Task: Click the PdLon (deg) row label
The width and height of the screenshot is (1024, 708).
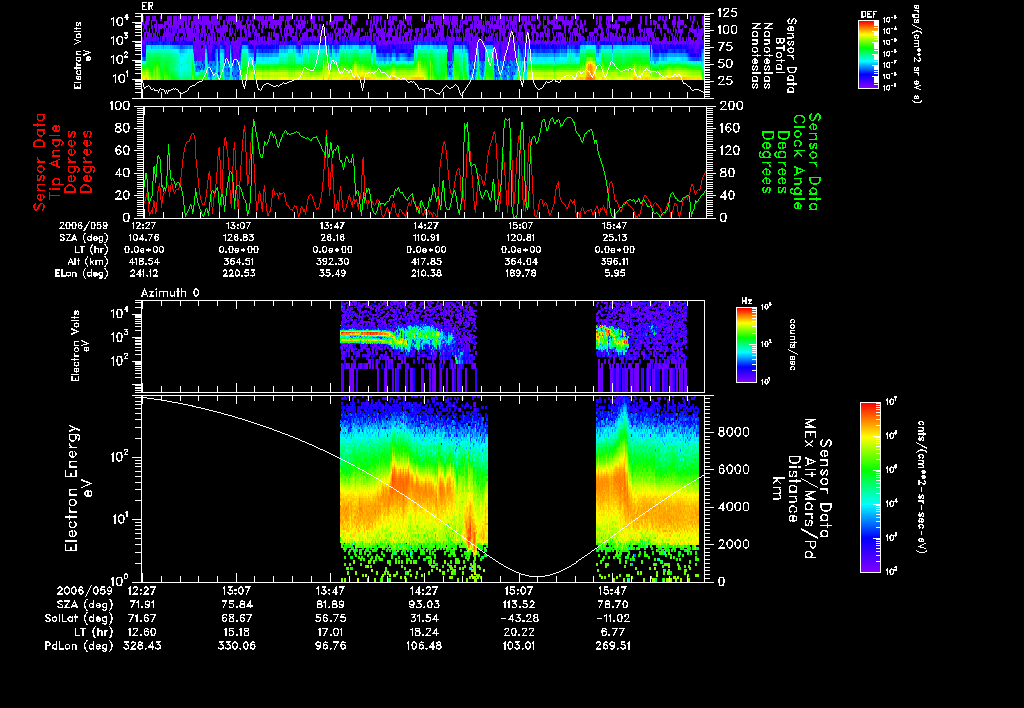Action: click(79, 646)
